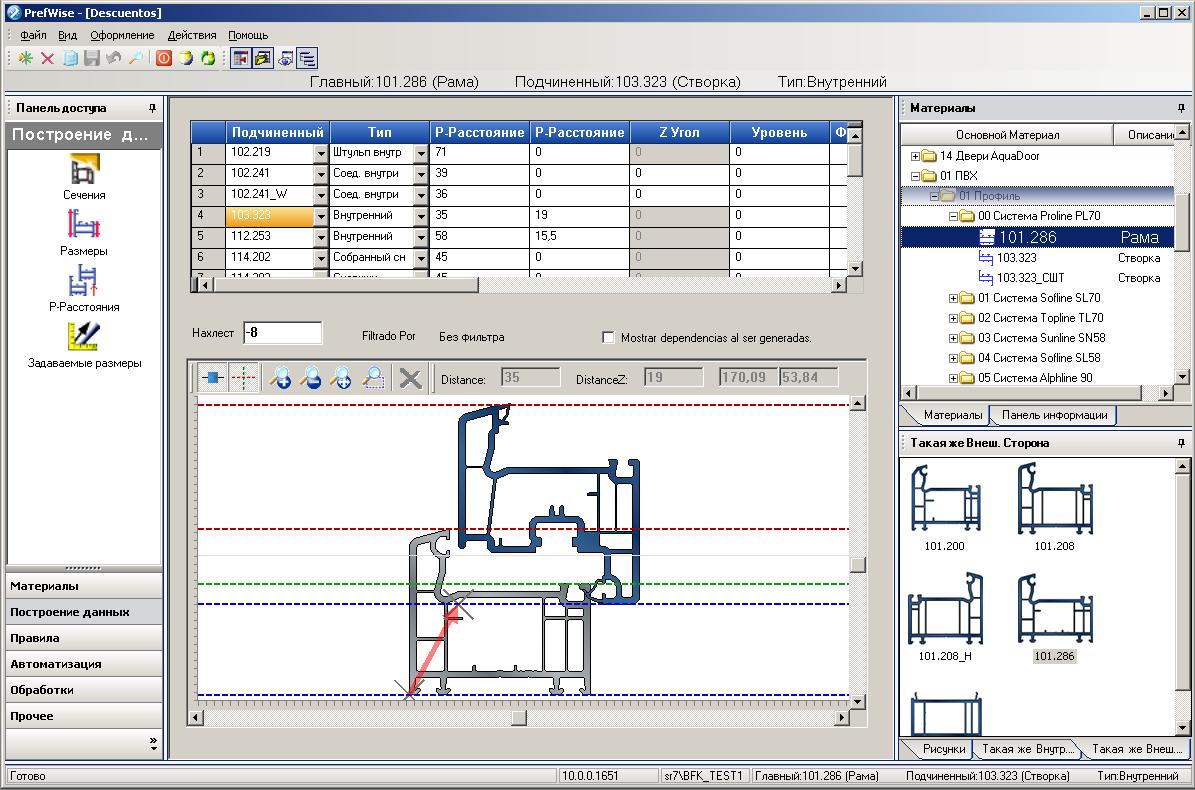
Task: Open the Действия menu
Action: click(192, 35)
